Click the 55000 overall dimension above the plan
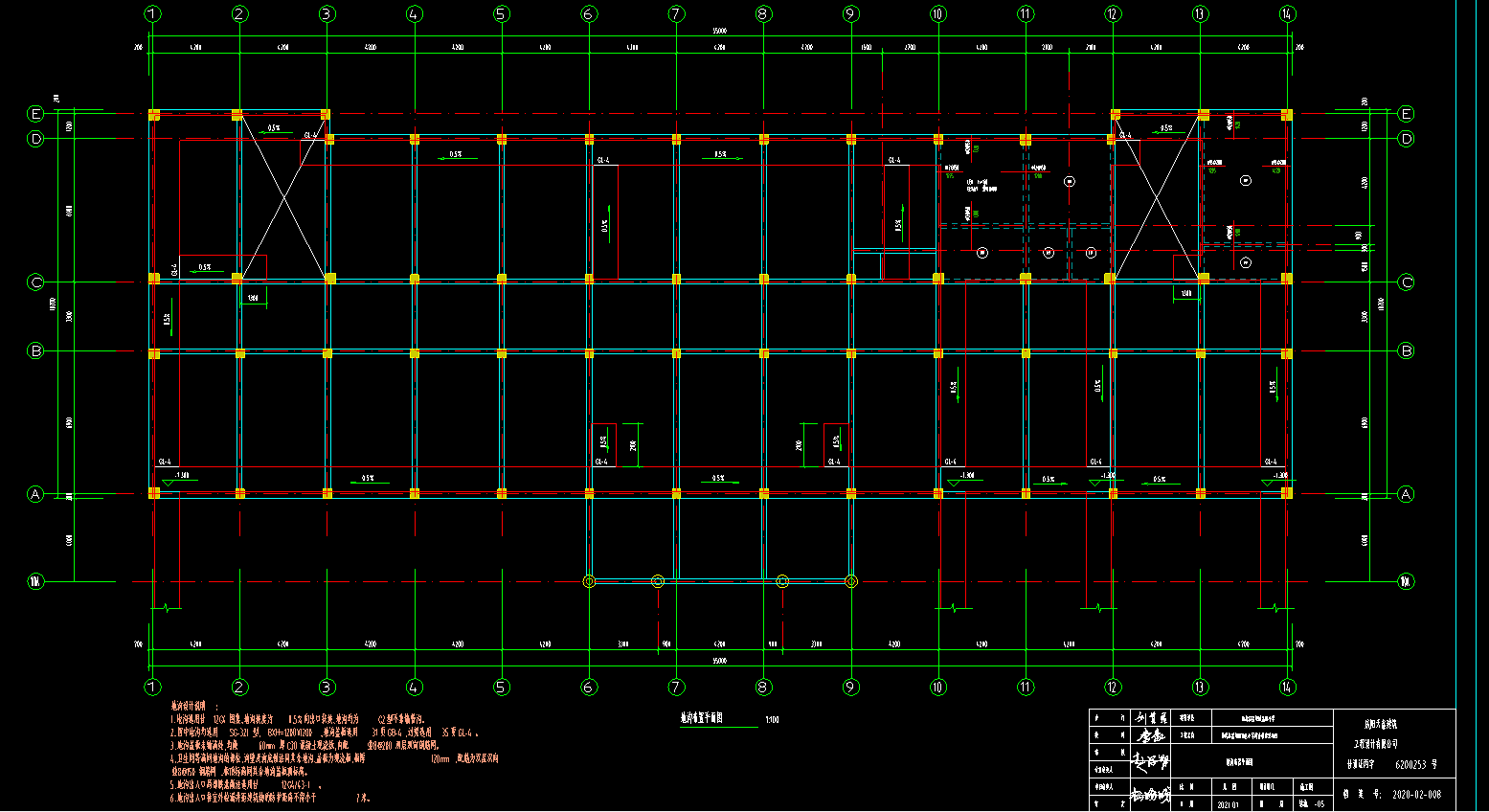The height and width of the screenshot is (812, 1489). (720, 32)
